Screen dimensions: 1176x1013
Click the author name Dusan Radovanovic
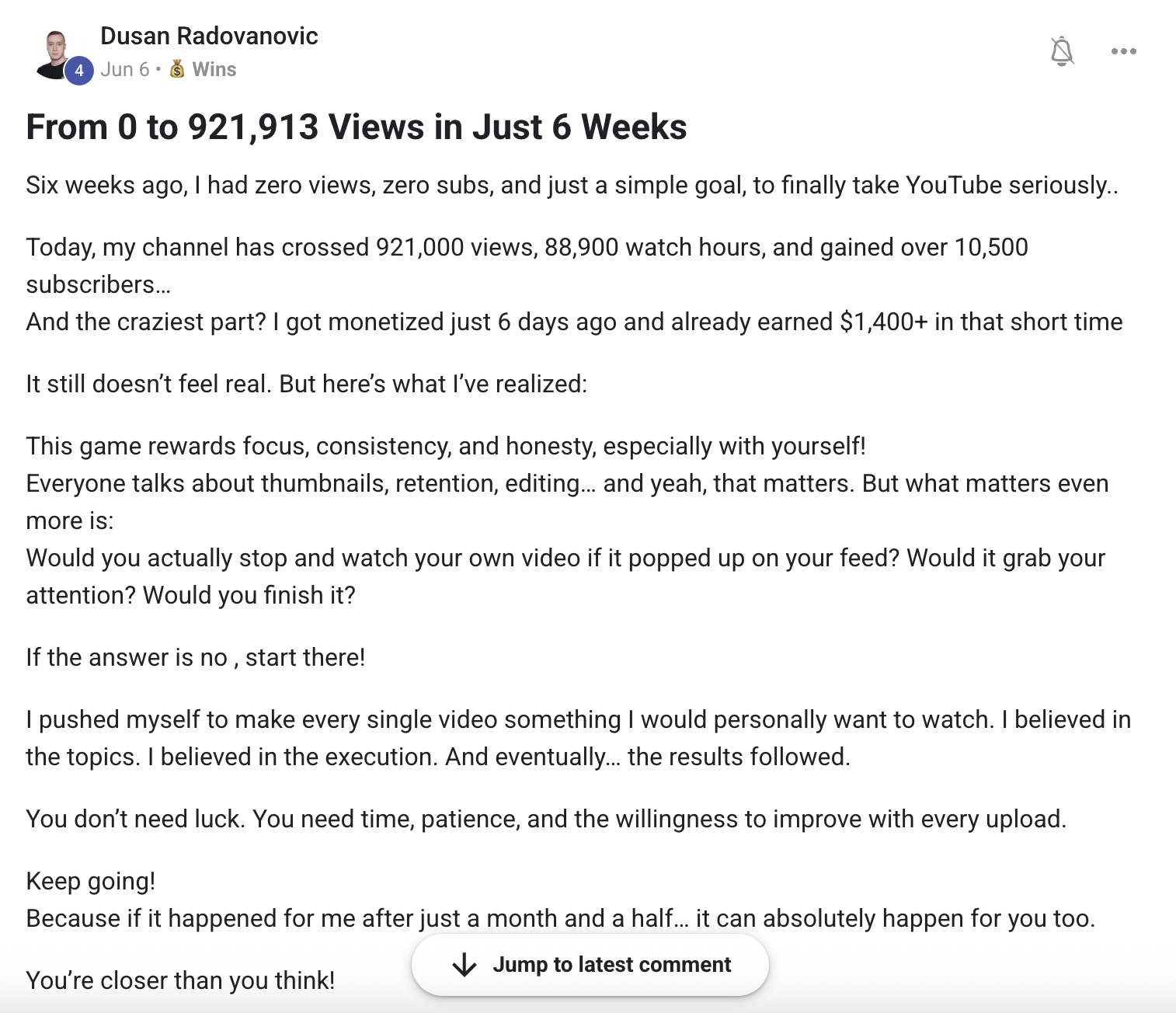pyautogui.click(x=209, y=36)
